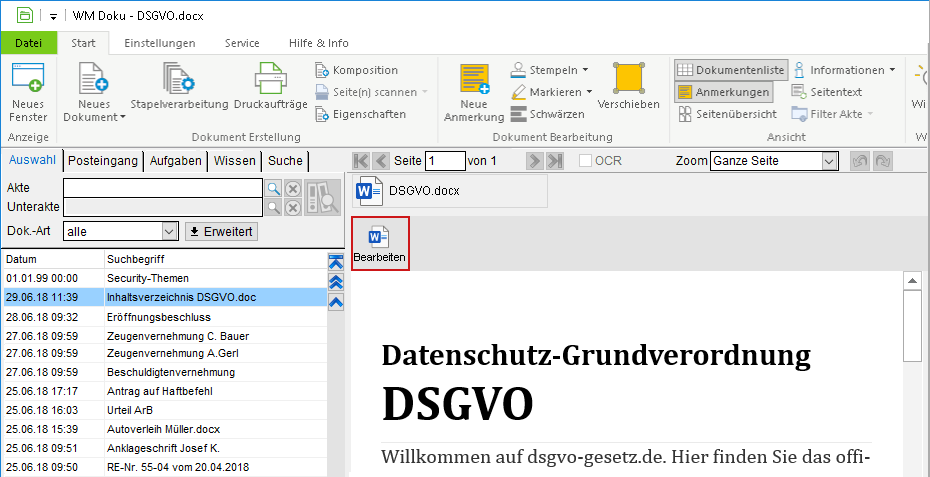This screenshot has height=477, width=930.
Task: Switch to the Service ribbon tab
Action: [x=242, y=43]
